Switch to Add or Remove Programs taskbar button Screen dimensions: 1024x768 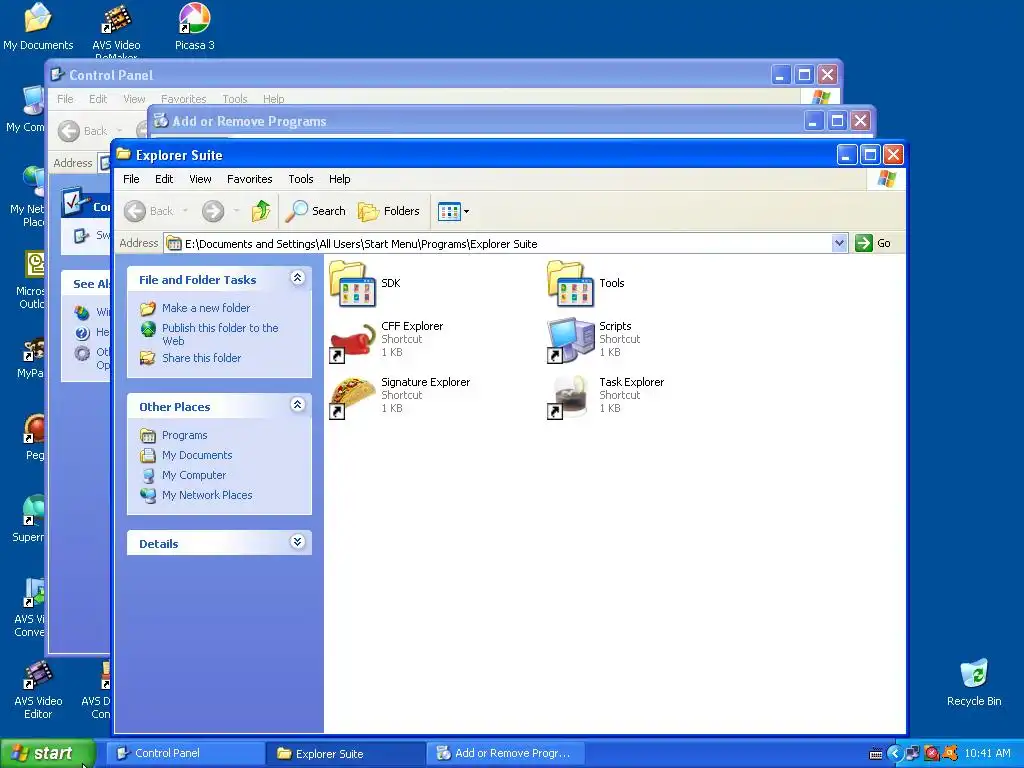tap(506, 753)
